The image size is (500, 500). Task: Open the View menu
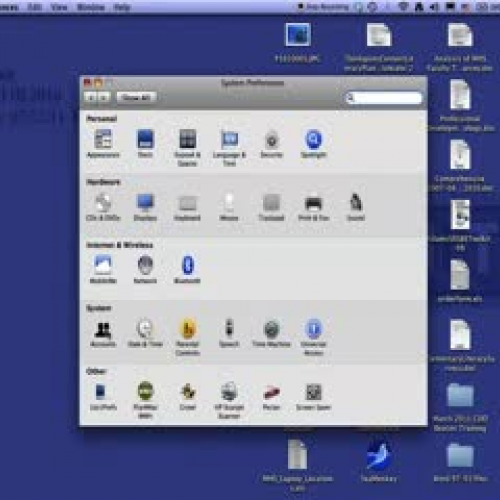coord(59,7)
